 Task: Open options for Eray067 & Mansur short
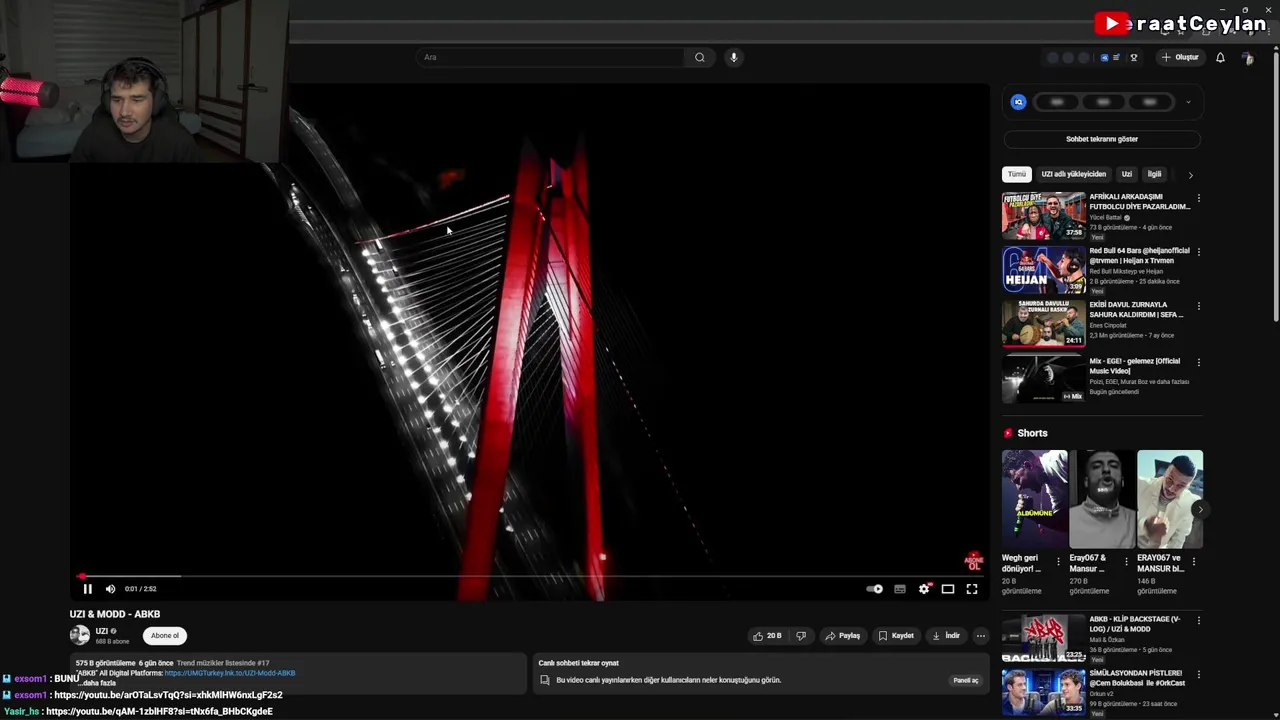tap(1126, 561)
